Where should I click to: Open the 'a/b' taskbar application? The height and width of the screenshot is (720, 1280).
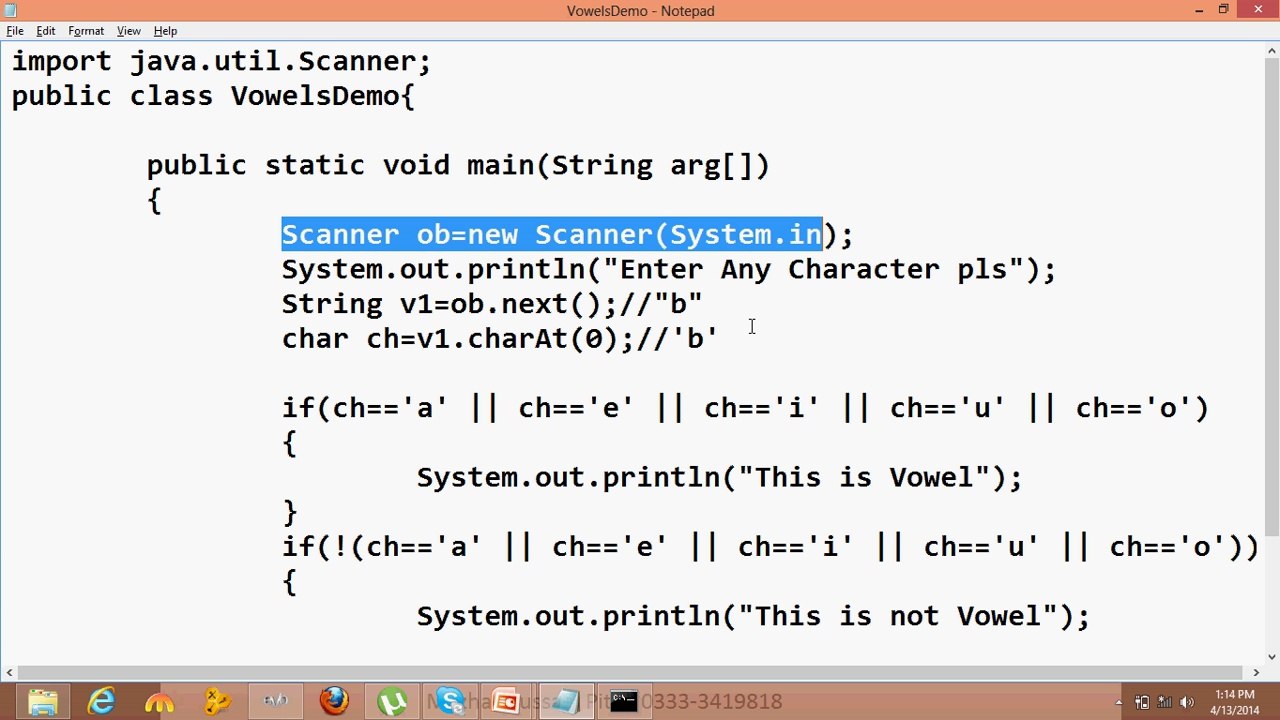tap(276, 702)
